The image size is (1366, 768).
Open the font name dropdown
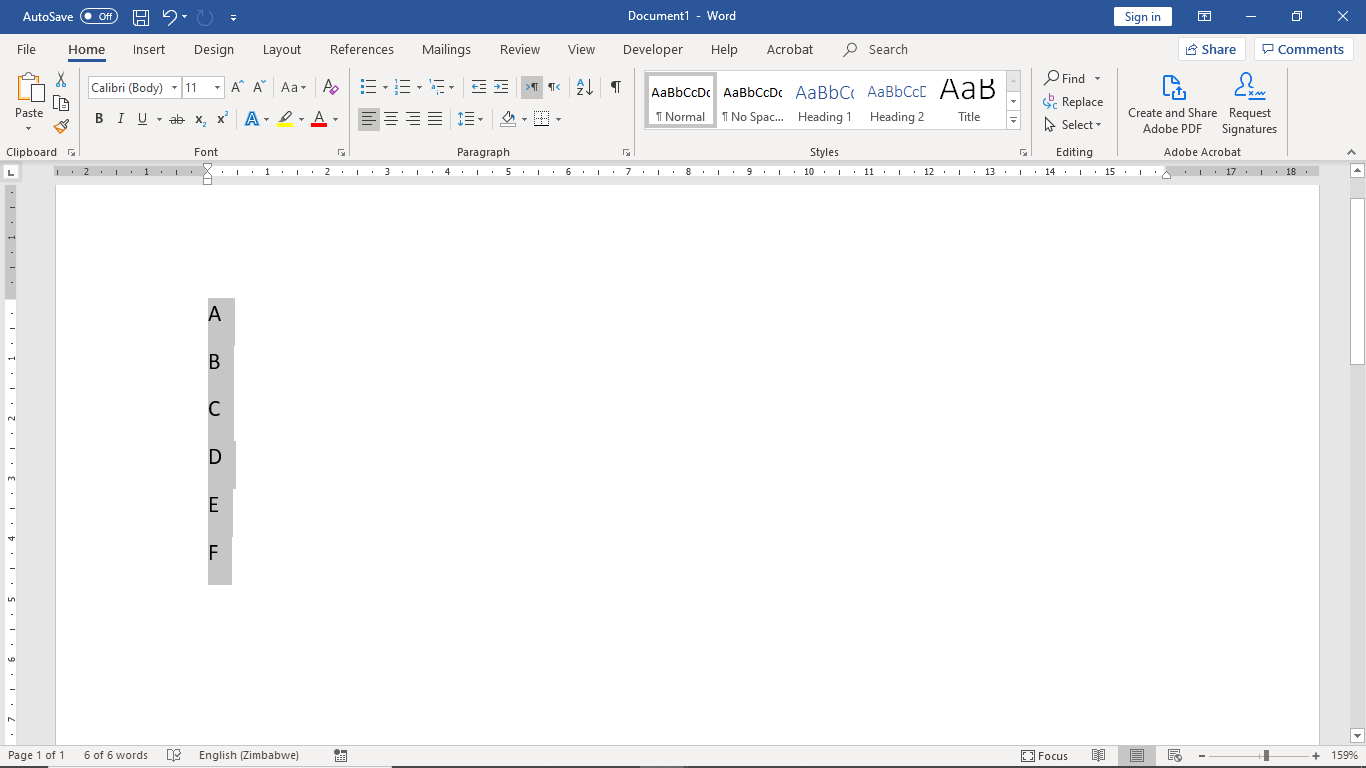click(174, 88)
